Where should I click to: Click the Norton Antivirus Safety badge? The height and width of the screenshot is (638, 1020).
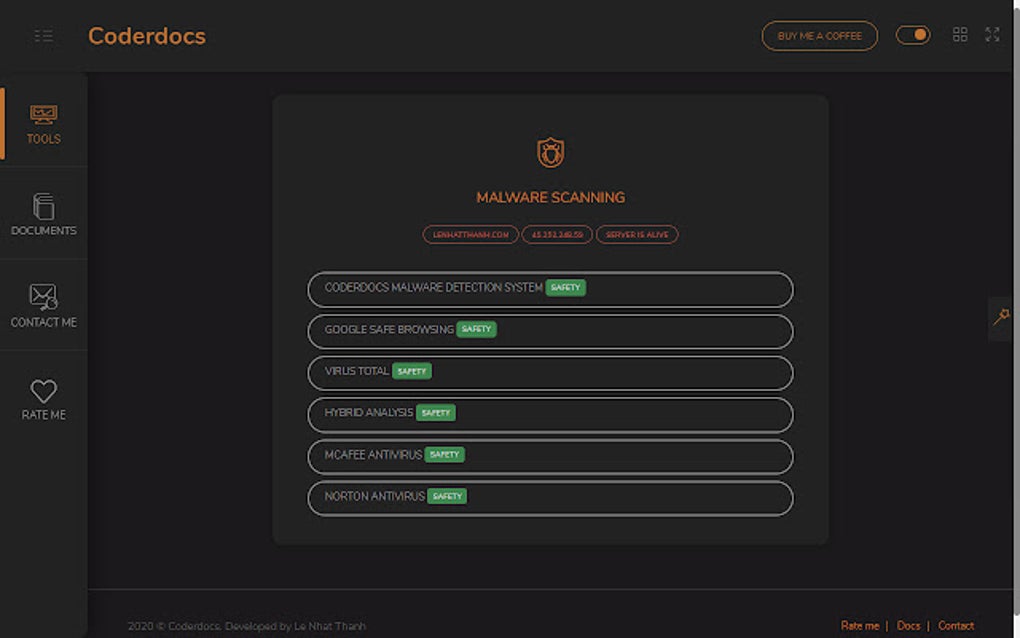(447, 496)
